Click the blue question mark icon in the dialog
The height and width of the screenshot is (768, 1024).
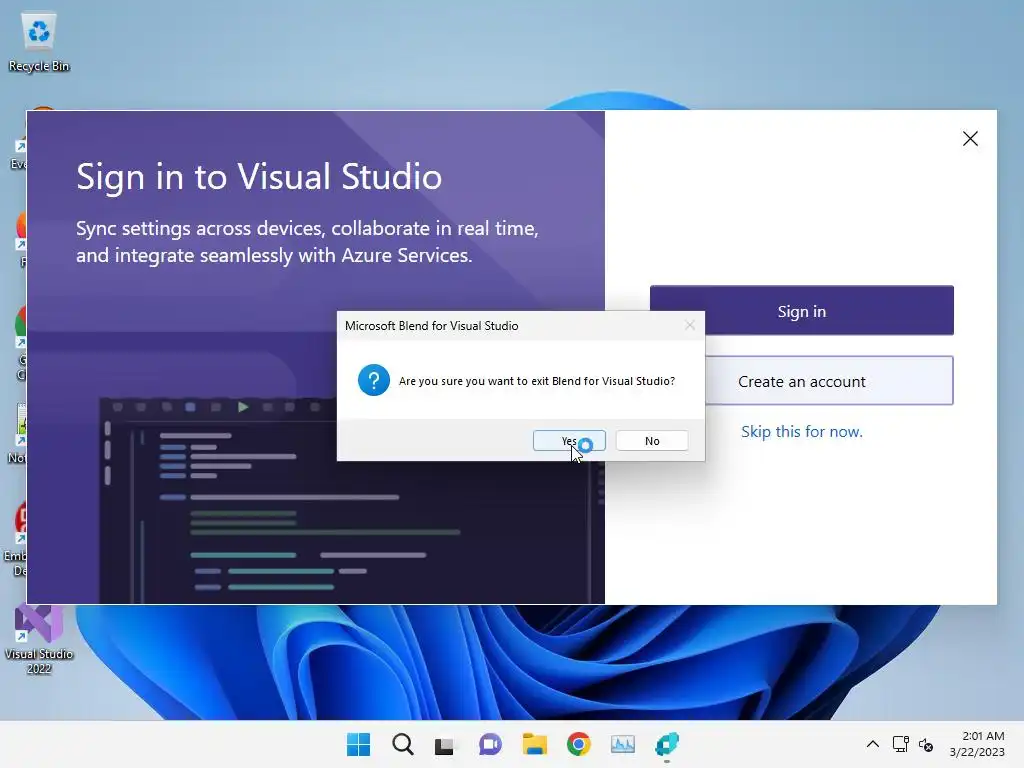[374, 380]
